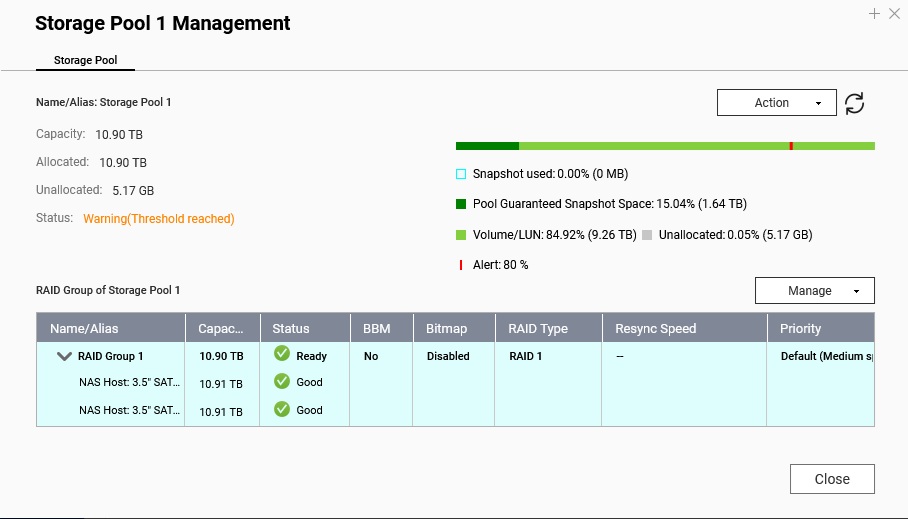Click the green Ready status checkmark icon
This screenshot has height=519, width=908.
click(x=282, y=354)
